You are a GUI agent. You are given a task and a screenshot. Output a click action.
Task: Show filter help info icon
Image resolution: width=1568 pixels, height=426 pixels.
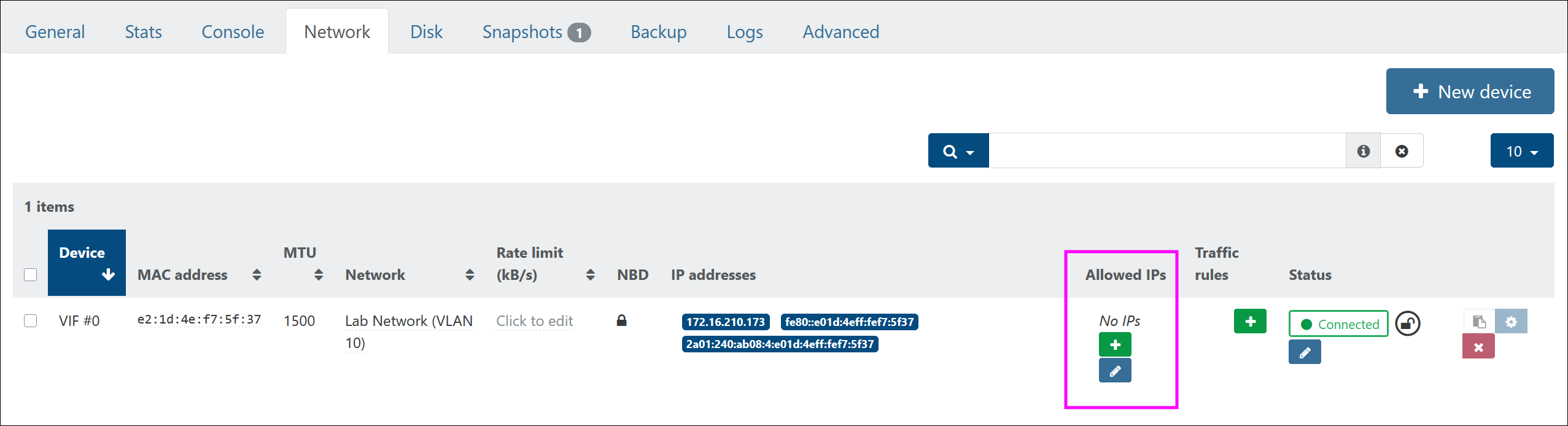pyautogui.click(x=1363, y=151)
